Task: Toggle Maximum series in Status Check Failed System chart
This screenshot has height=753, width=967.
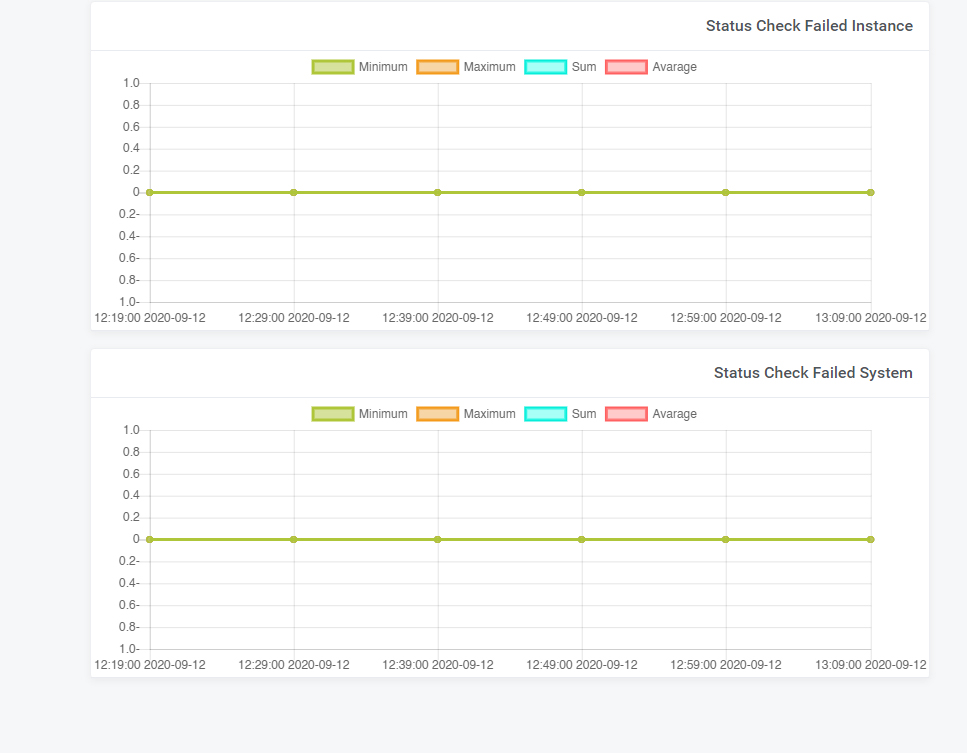Action: pyautogui.click(x=466, y=414)
